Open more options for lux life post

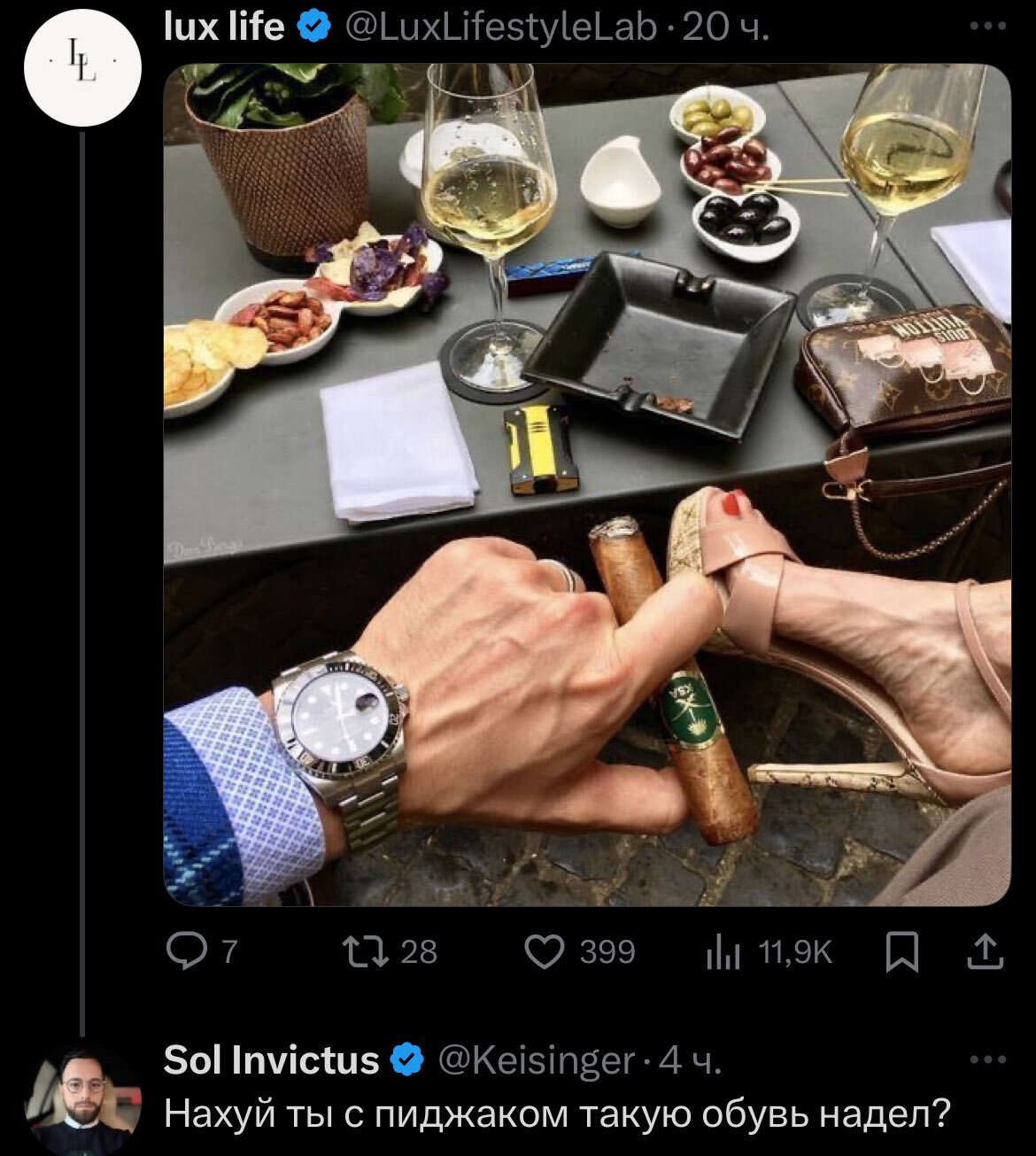tap(988, 27)
